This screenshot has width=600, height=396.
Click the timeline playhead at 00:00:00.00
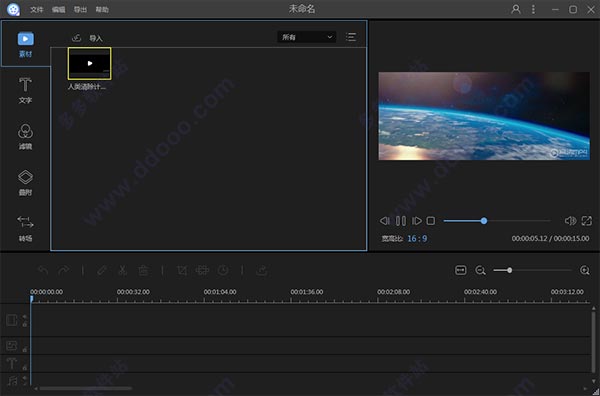coord(32,298)
